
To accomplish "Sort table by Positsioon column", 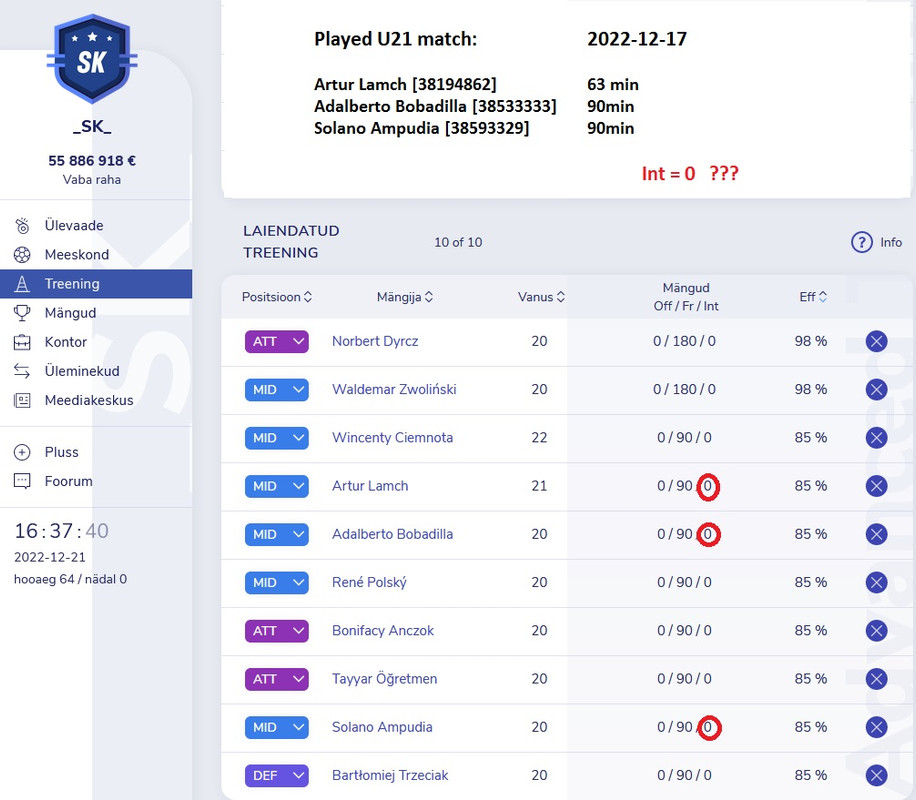I will (276, 297).
